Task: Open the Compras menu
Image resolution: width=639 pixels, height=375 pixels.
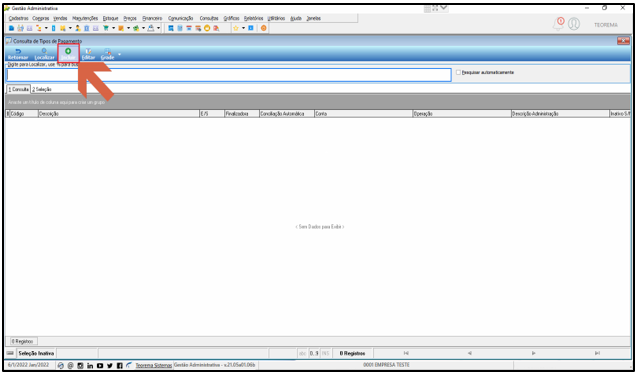Action: pos(41,18)
